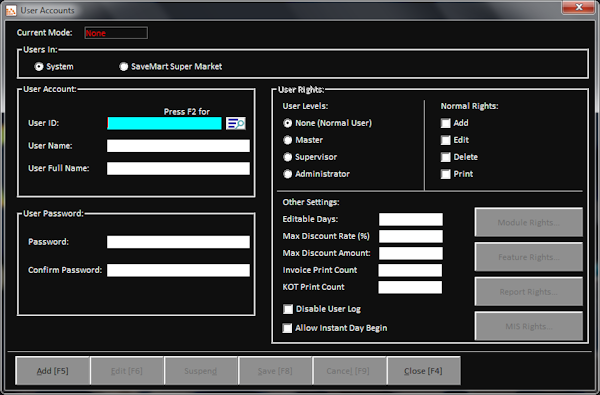
Task: Click into the User Full Name field
Action: pyautogui.click(x=178, y=168)
